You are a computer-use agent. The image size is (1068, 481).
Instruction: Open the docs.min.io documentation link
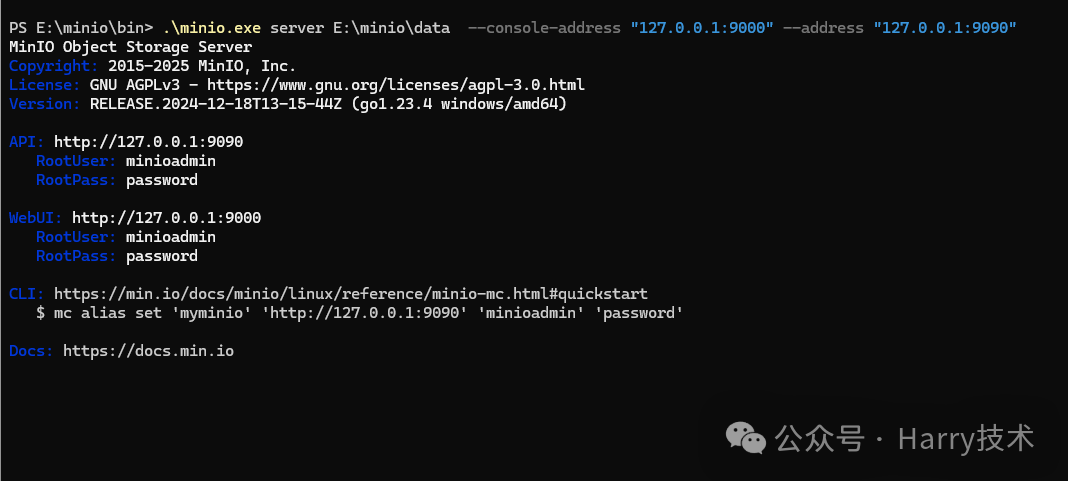pyautogui.click(x=148, y=351)
